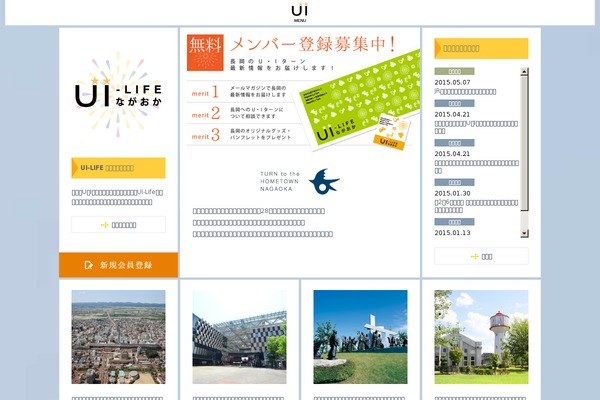Click the 2015.01.13 news date

coord(452,233)
